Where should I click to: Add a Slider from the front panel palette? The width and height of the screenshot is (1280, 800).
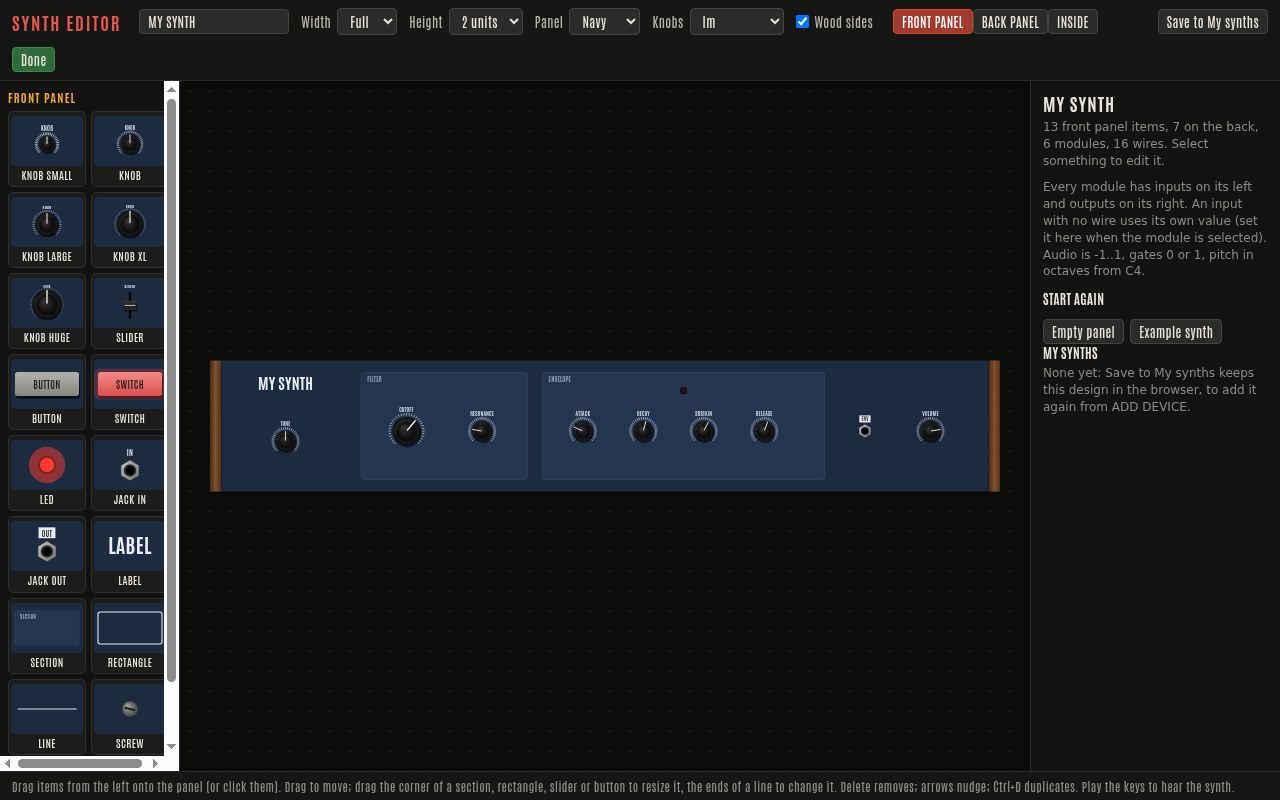[129, 311]
